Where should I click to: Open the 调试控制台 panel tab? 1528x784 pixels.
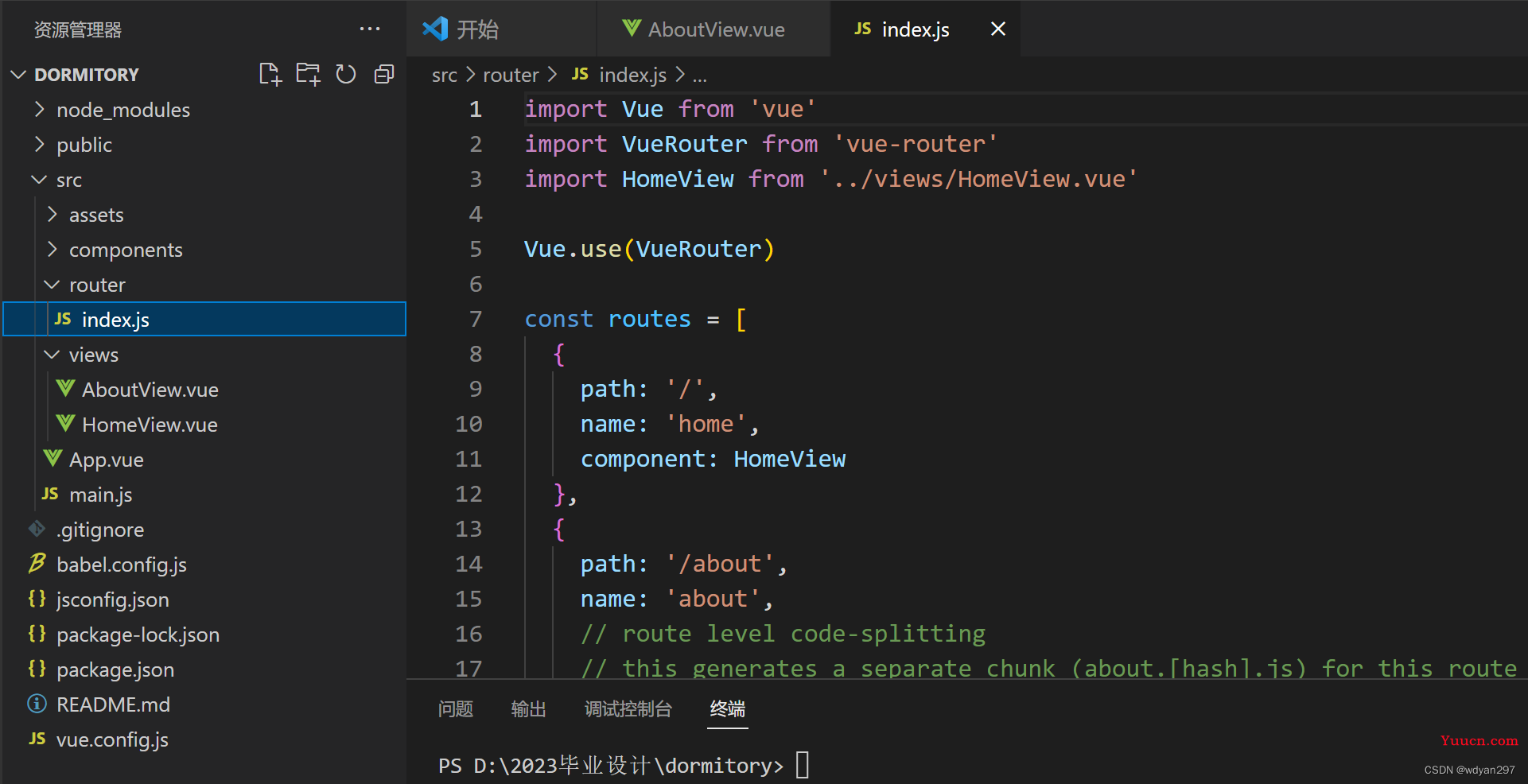[628, 708]
